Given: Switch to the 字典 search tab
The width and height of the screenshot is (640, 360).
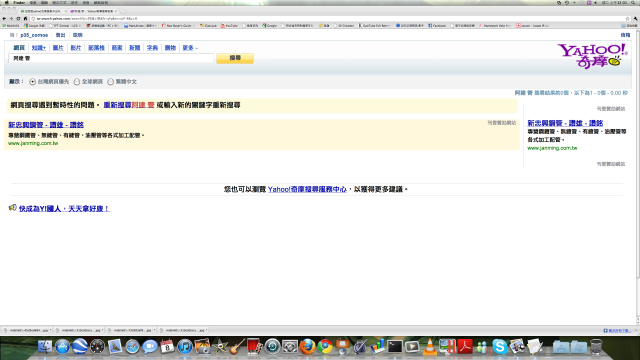Looking at the screenshot, I should pos(152,48).
